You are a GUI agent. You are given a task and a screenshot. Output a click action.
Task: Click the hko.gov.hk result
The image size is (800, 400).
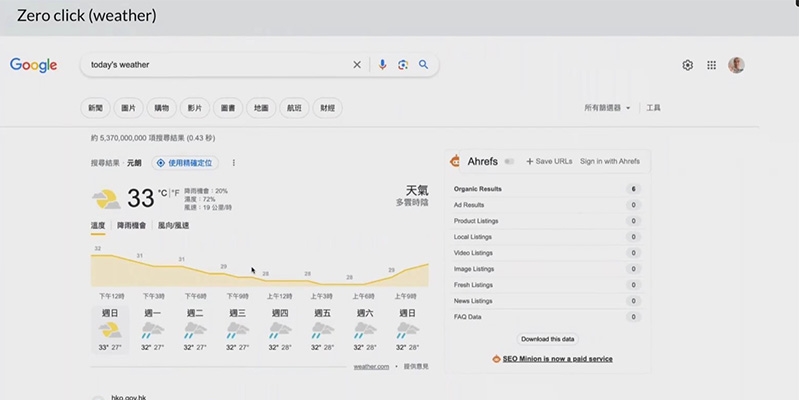pyautogui.click(x=129, y=397)
